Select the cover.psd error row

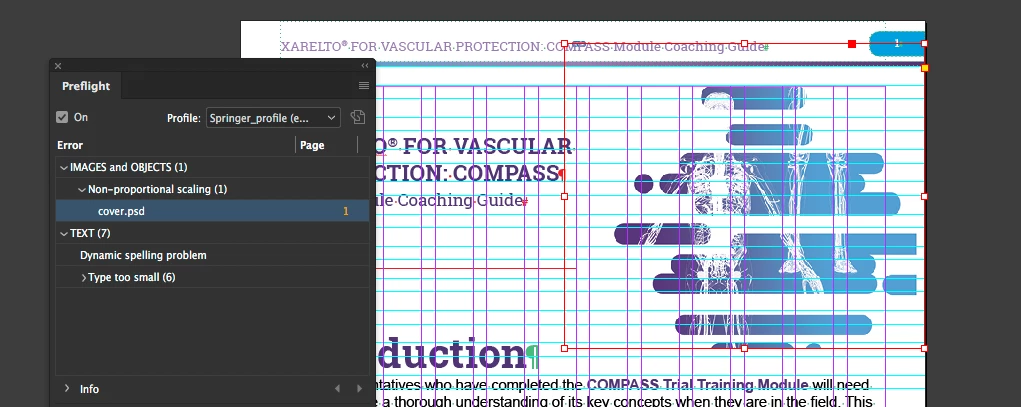(x=212, y=211)
